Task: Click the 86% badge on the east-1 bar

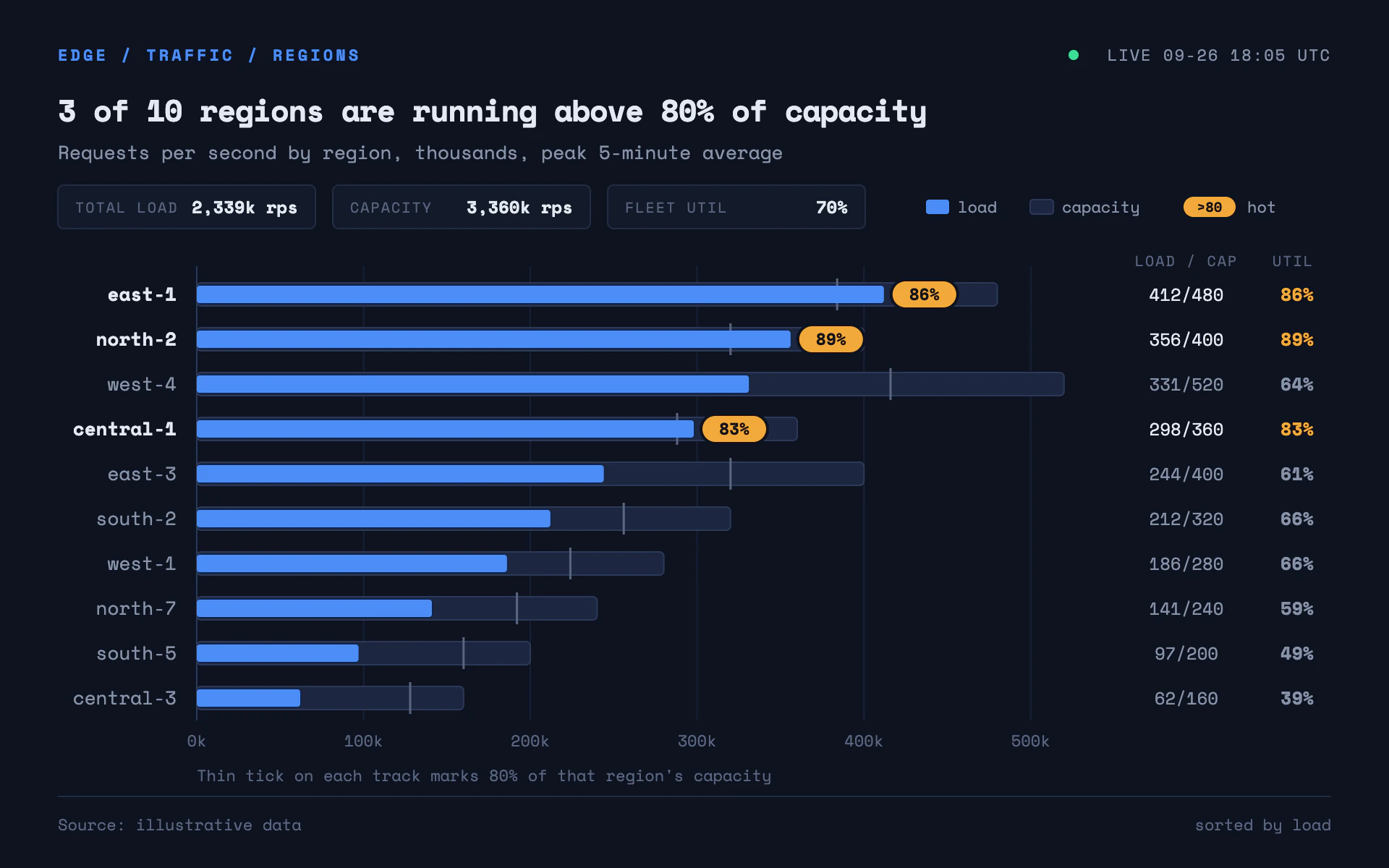Action: [925, 294]
